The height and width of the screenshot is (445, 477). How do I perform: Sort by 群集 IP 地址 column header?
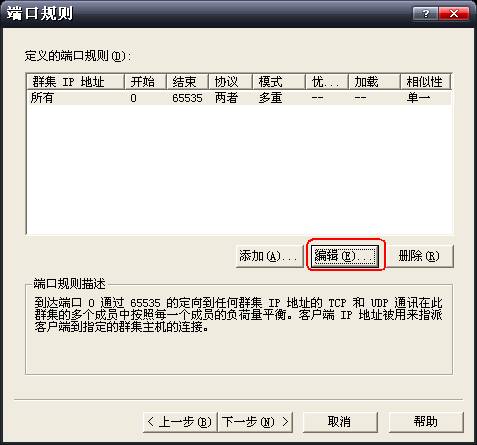coord(75,82)
